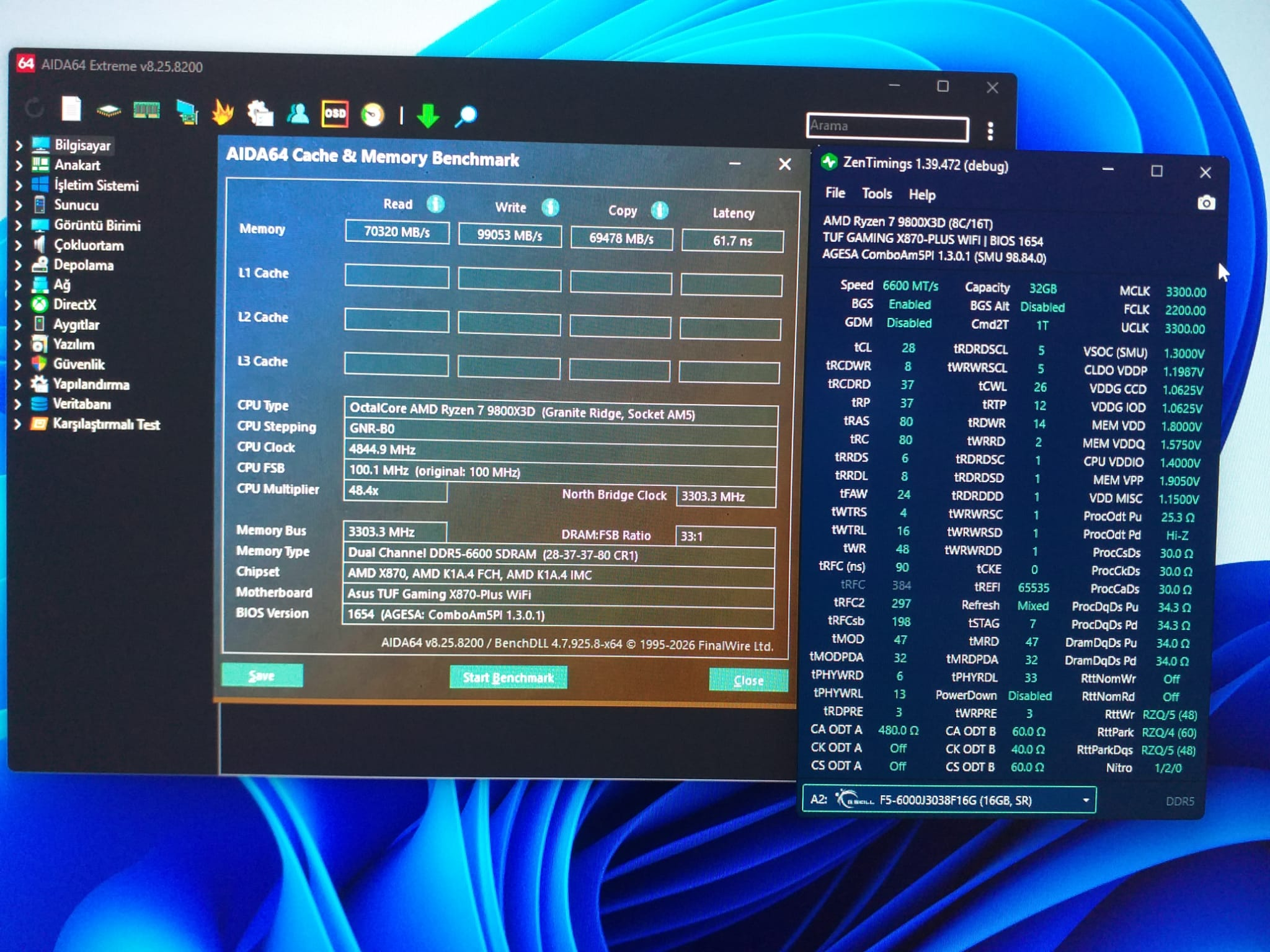Click the Write info icon
This screenshot has width=1270, height=952.
pos(550,208)
